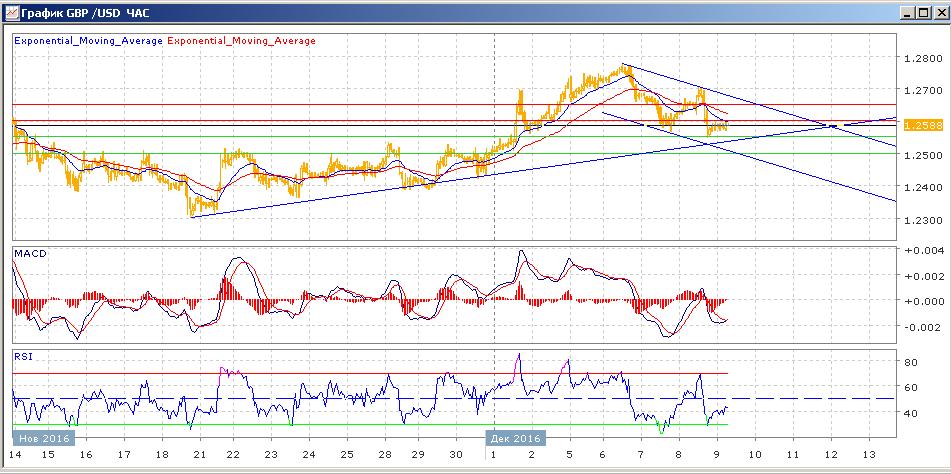Click the 1.2800 price axis label

[918, 59]
